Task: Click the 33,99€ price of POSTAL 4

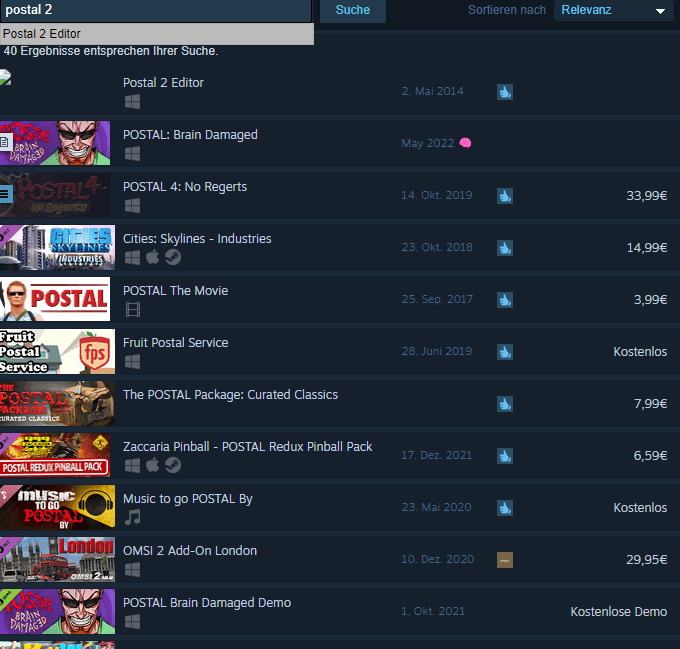Action: (647, 196)
